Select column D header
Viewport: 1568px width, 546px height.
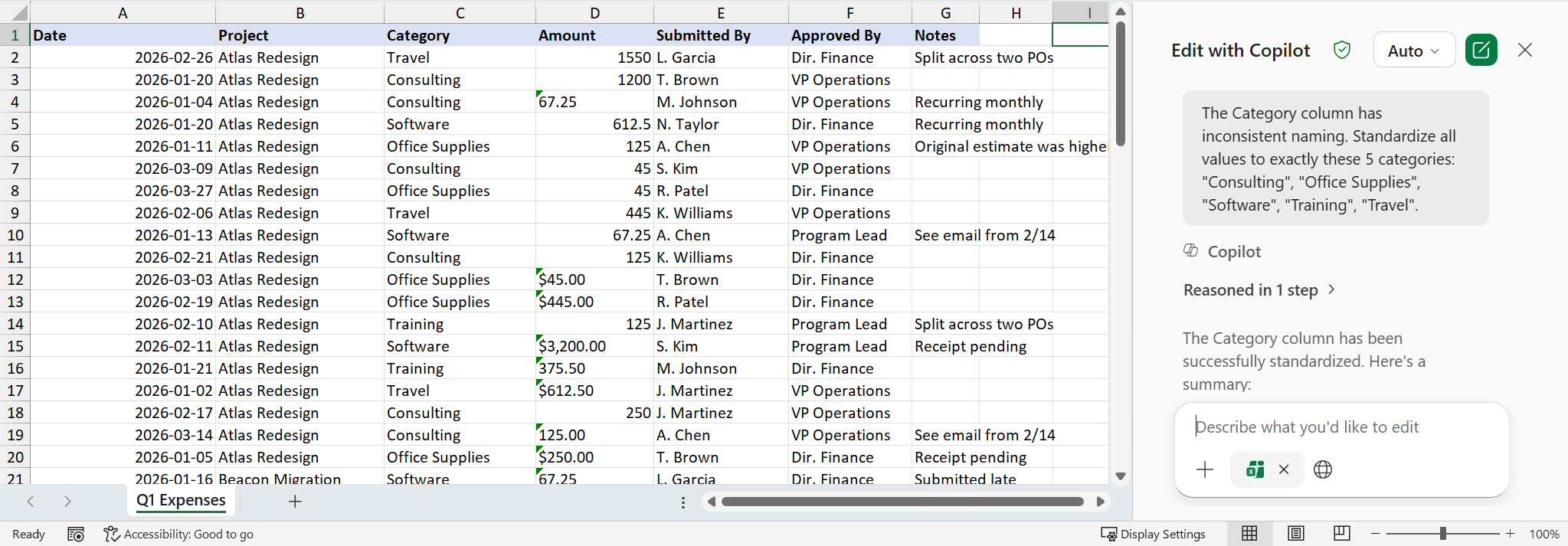tap(594, 12)
